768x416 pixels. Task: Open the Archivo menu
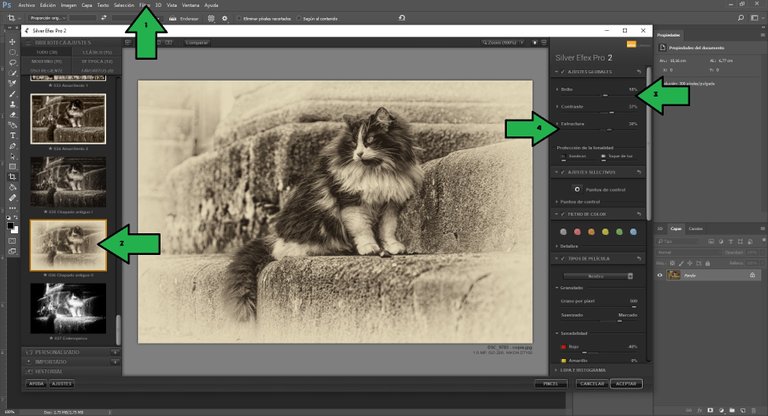[26, 5]
